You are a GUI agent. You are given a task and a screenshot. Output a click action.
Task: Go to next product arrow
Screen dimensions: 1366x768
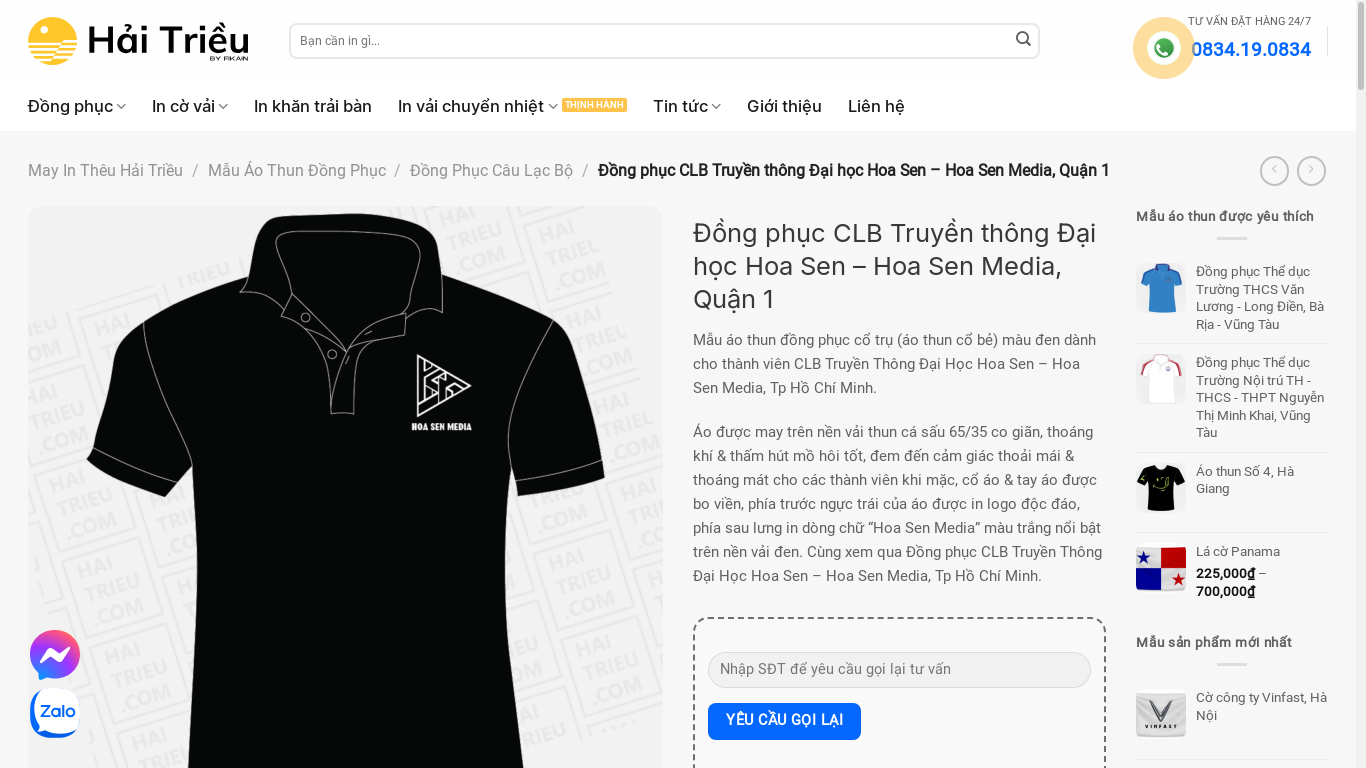click(x=1311, y=171)
